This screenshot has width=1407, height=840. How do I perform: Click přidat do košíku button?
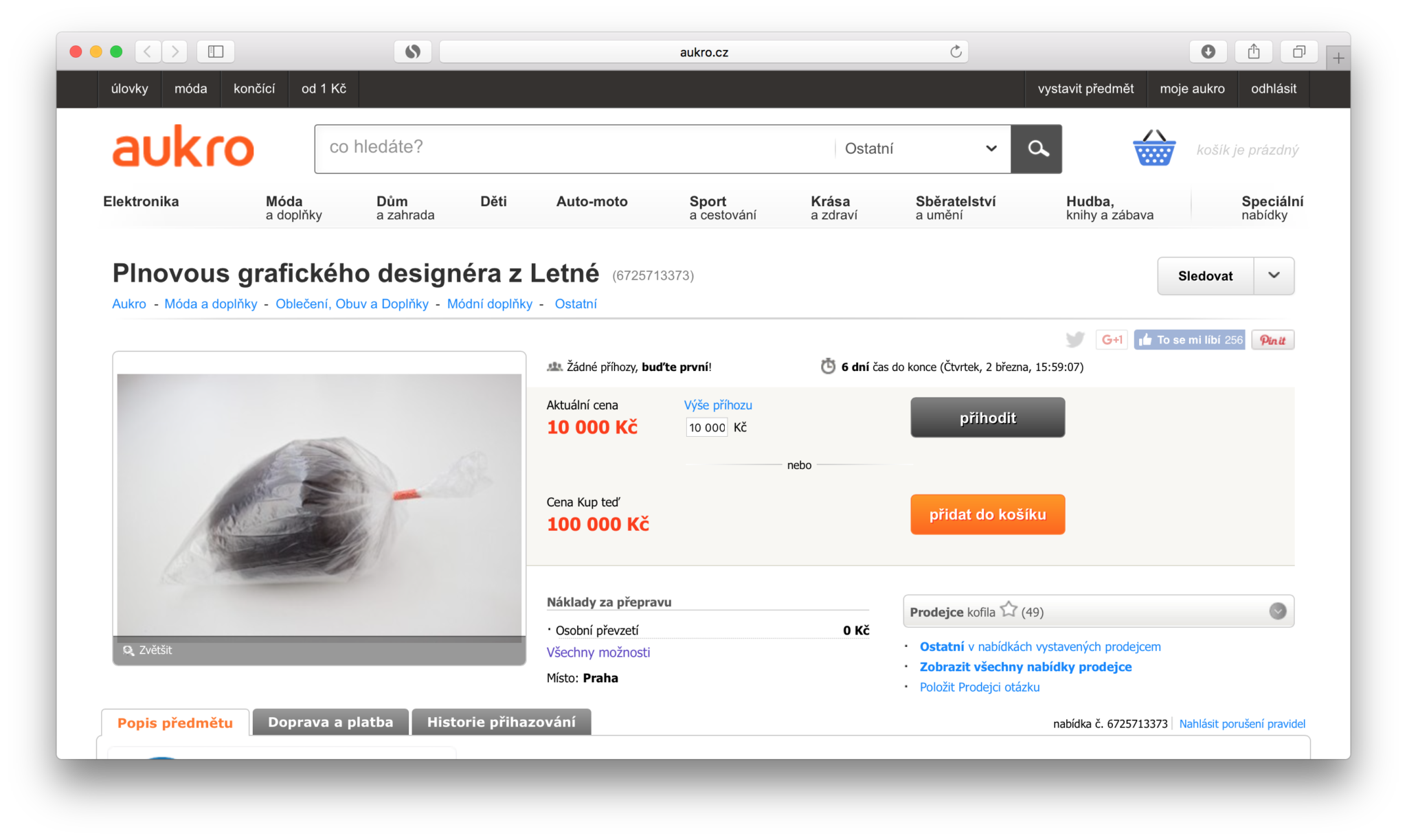(x=987, y=514)
